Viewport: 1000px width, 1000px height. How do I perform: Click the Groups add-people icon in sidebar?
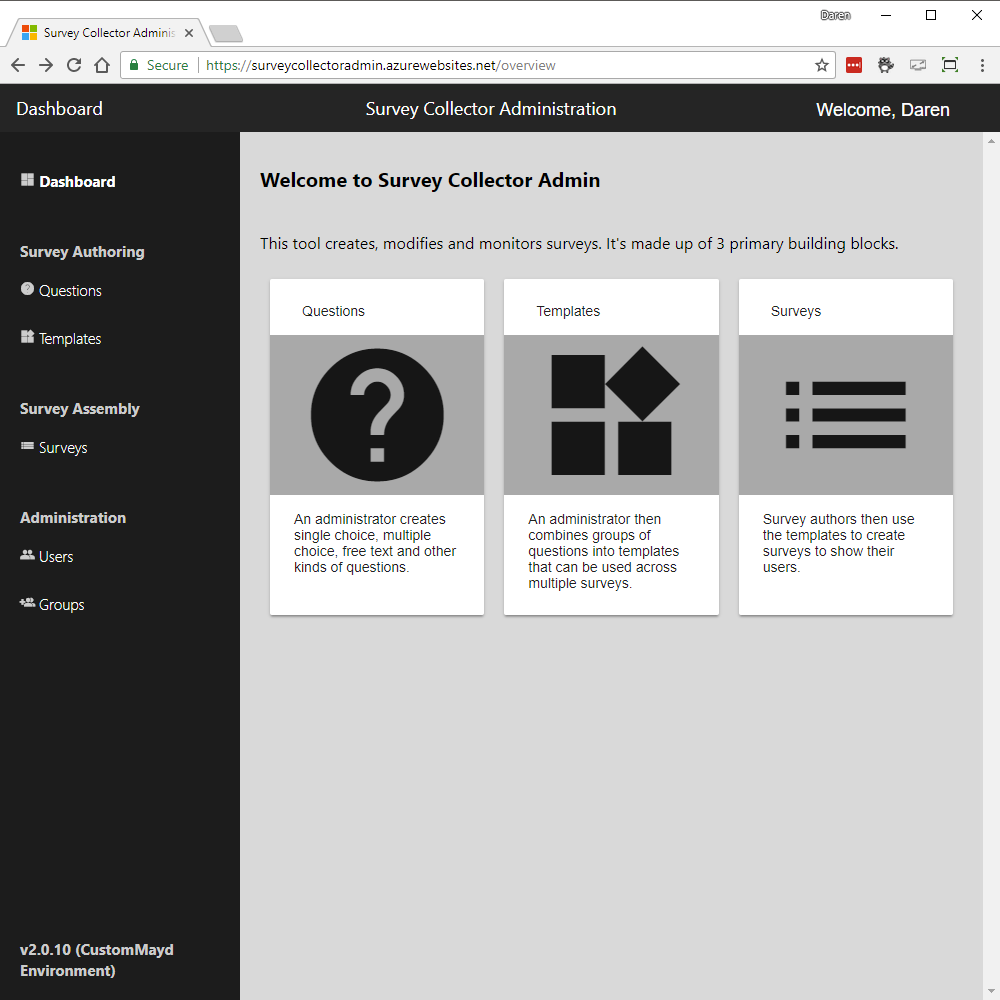(27, 603)
